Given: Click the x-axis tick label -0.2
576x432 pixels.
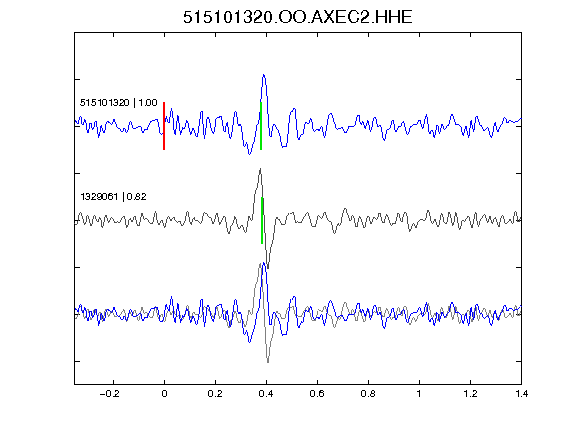Looking at the screenshot, I should pos(109,394).
